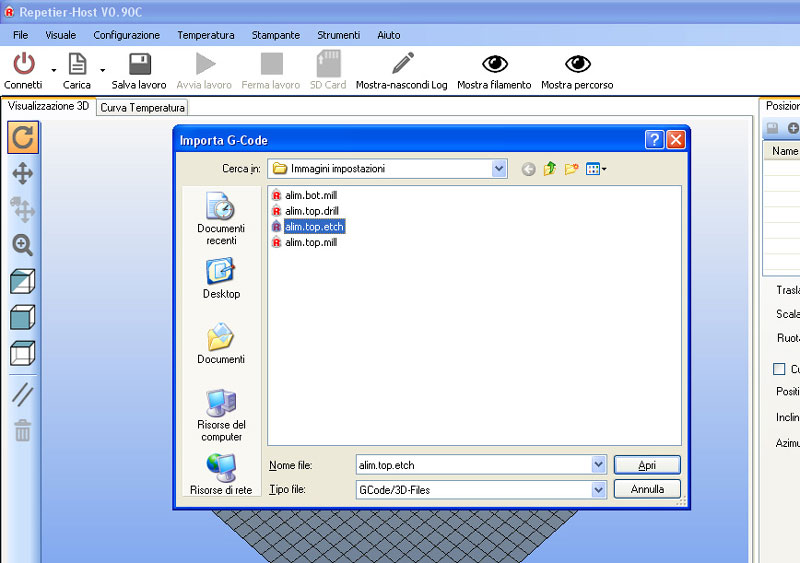Click the parallel lines projection icon
This screenshot has width=800, height=563.
pyautogui.click(x=23, y=395)
